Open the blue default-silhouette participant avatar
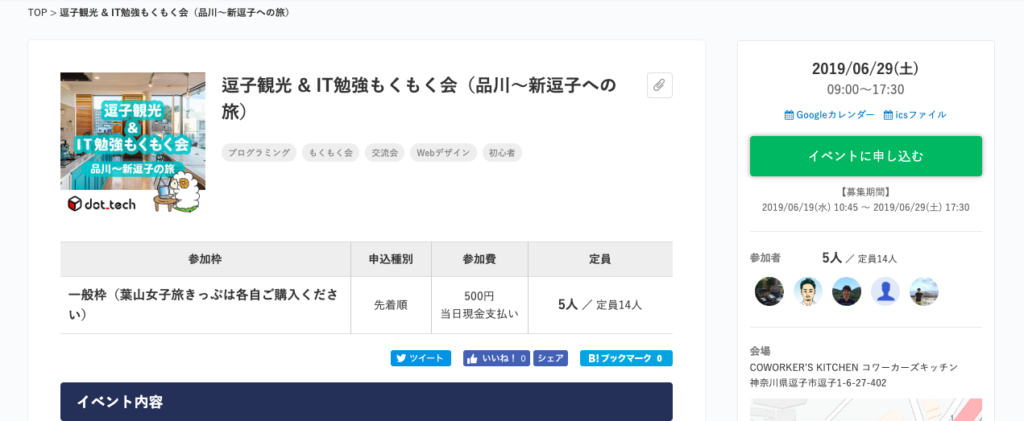The height and width of the screenshot is (421, 1024). tap(885, 291)
